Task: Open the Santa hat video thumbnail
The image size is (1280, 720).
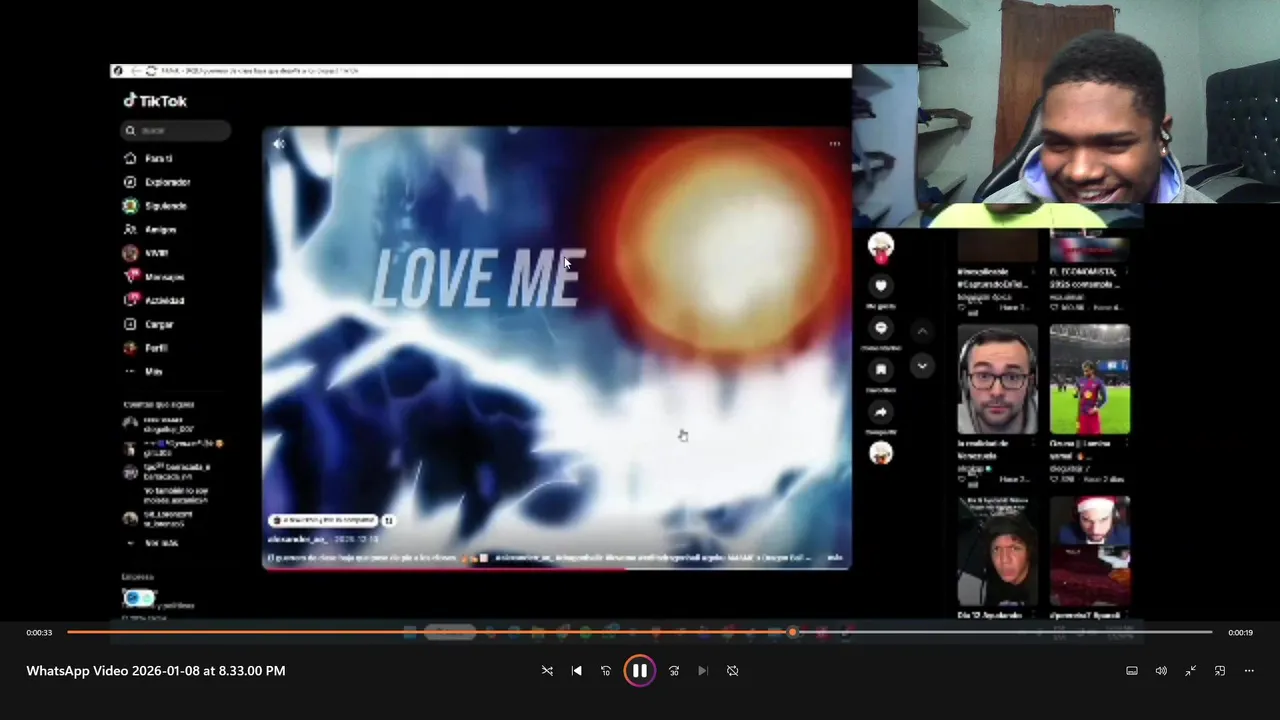Action: tap(1090, 551)
